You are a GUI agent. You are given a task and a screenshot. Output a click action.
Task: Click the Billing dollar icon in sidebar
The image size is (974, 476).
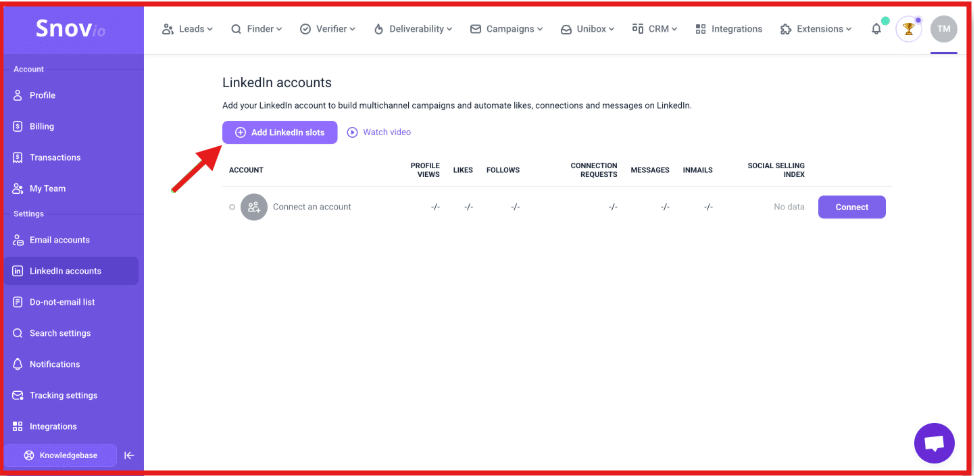(x=18, y=126)
